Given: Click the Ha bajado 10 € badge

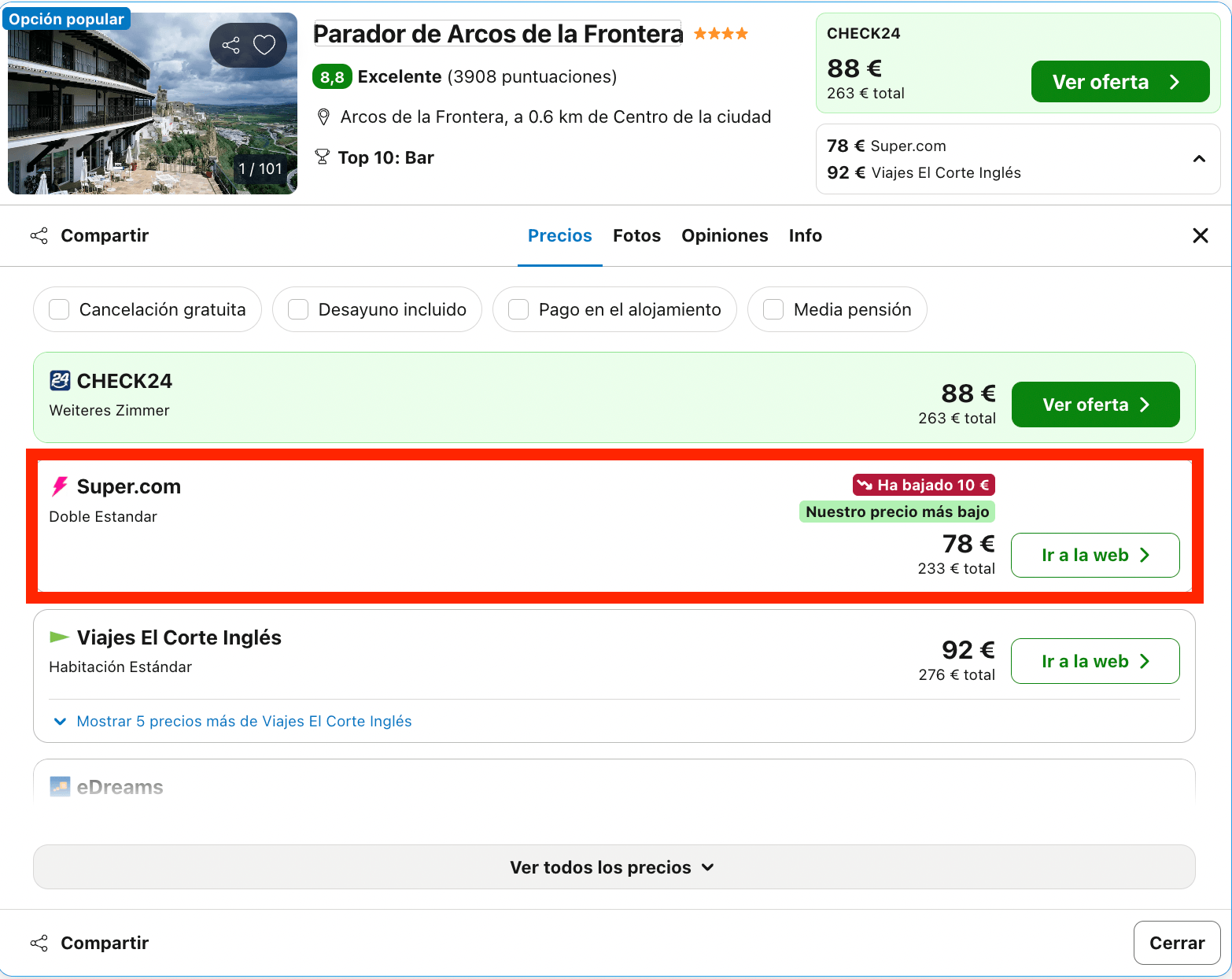Looking at the screenshot, I should point(924,485).
